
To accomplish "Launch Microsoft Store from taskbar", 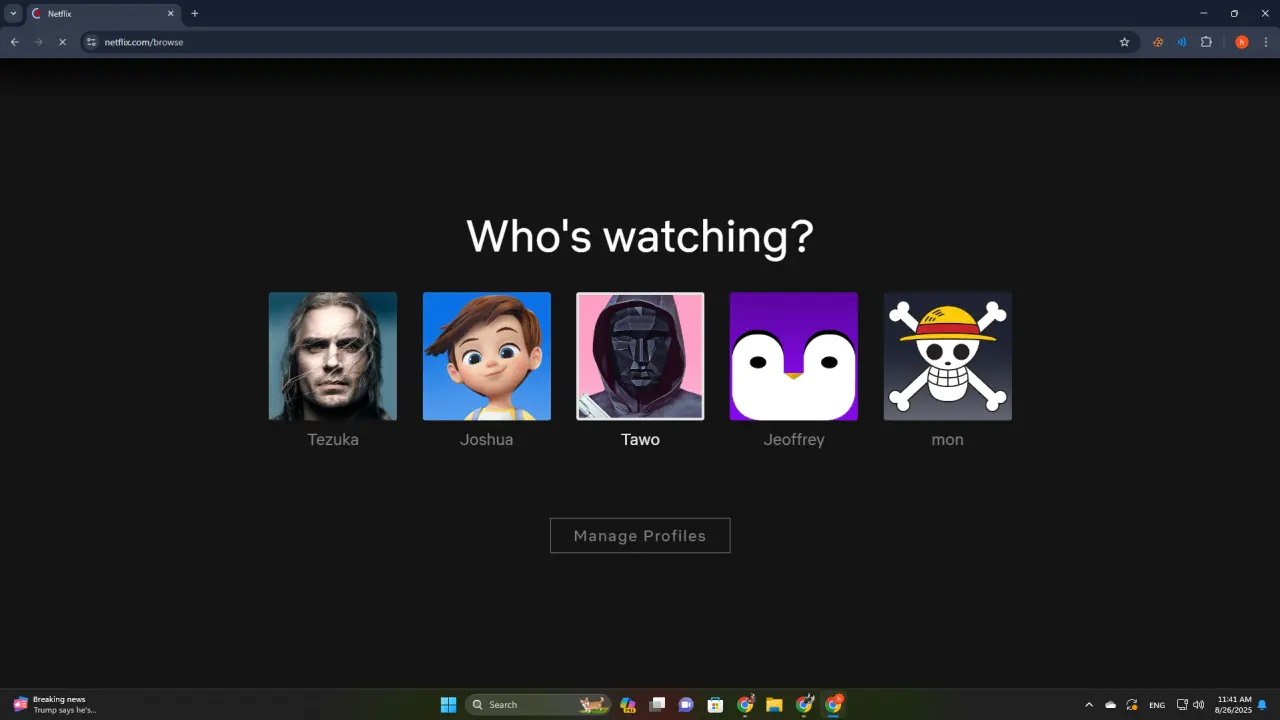I will (x=715, y=704).
